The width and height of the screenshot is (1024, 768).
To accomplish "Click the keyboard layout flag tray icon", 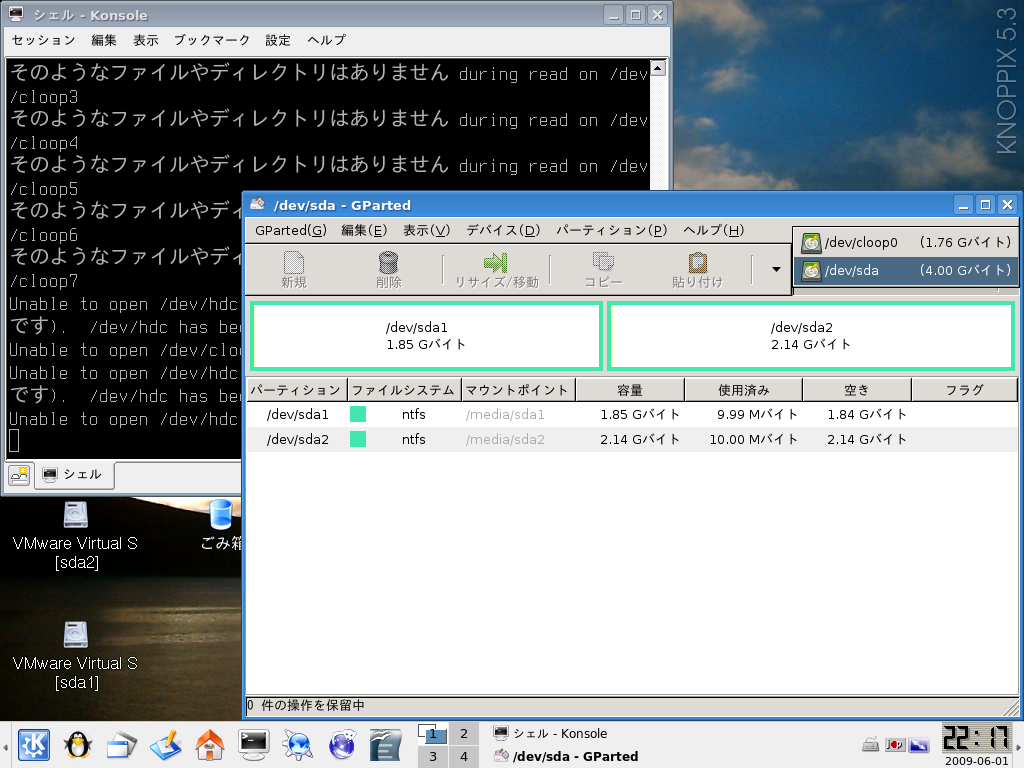I will [894, 744].
